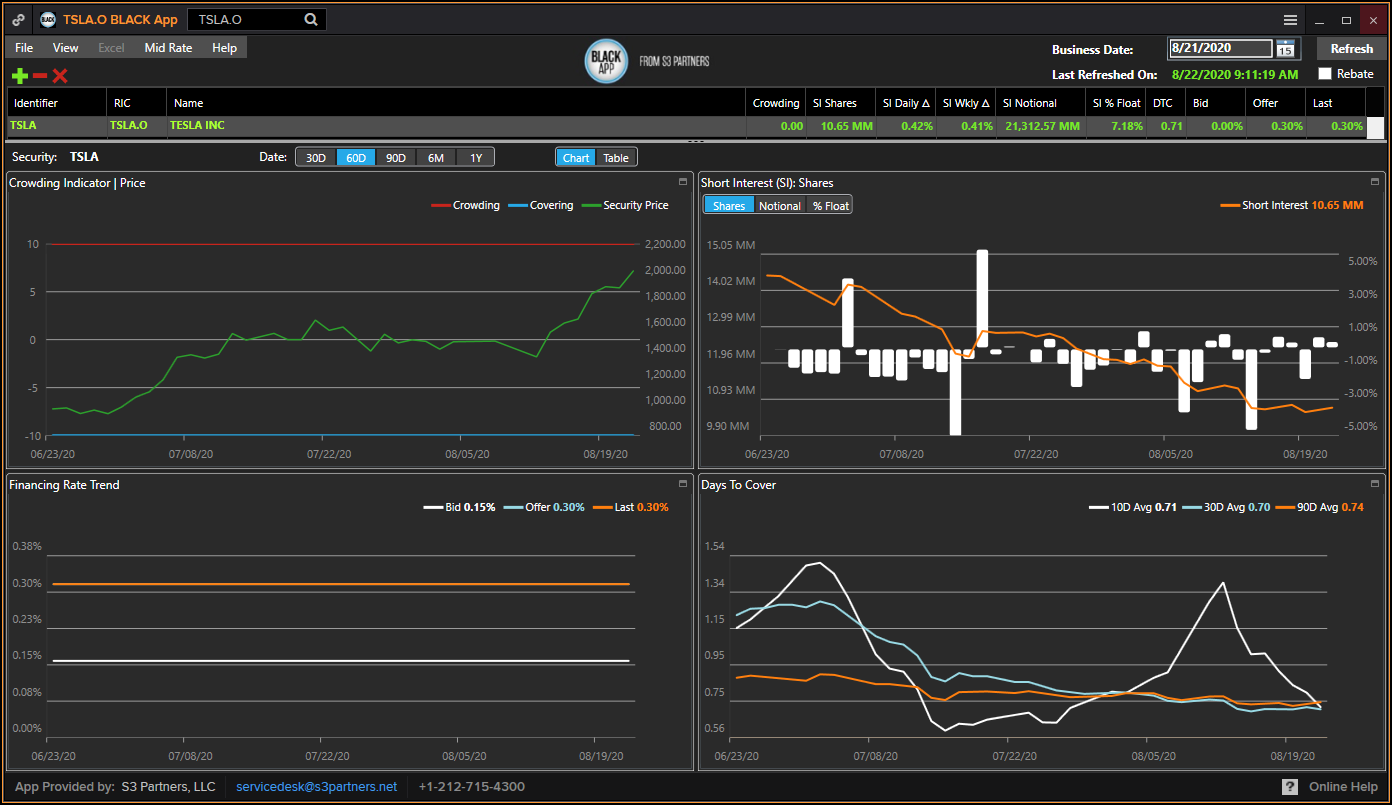
Task: Switch to Chart view
Action: 576,158
